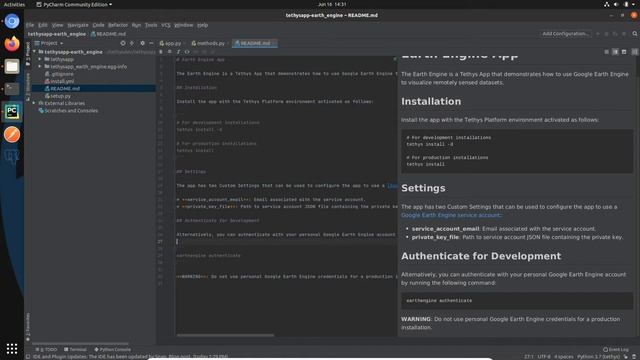Switch to editor-only view mode
The height and width of the screenshot is (360, 640).
coord(607,52)
